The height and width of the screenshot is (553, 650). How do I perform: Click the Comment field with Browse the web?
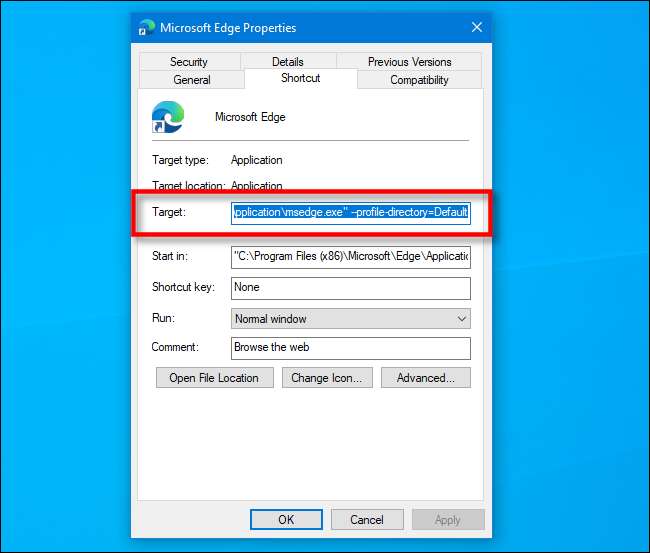(351, 348)
